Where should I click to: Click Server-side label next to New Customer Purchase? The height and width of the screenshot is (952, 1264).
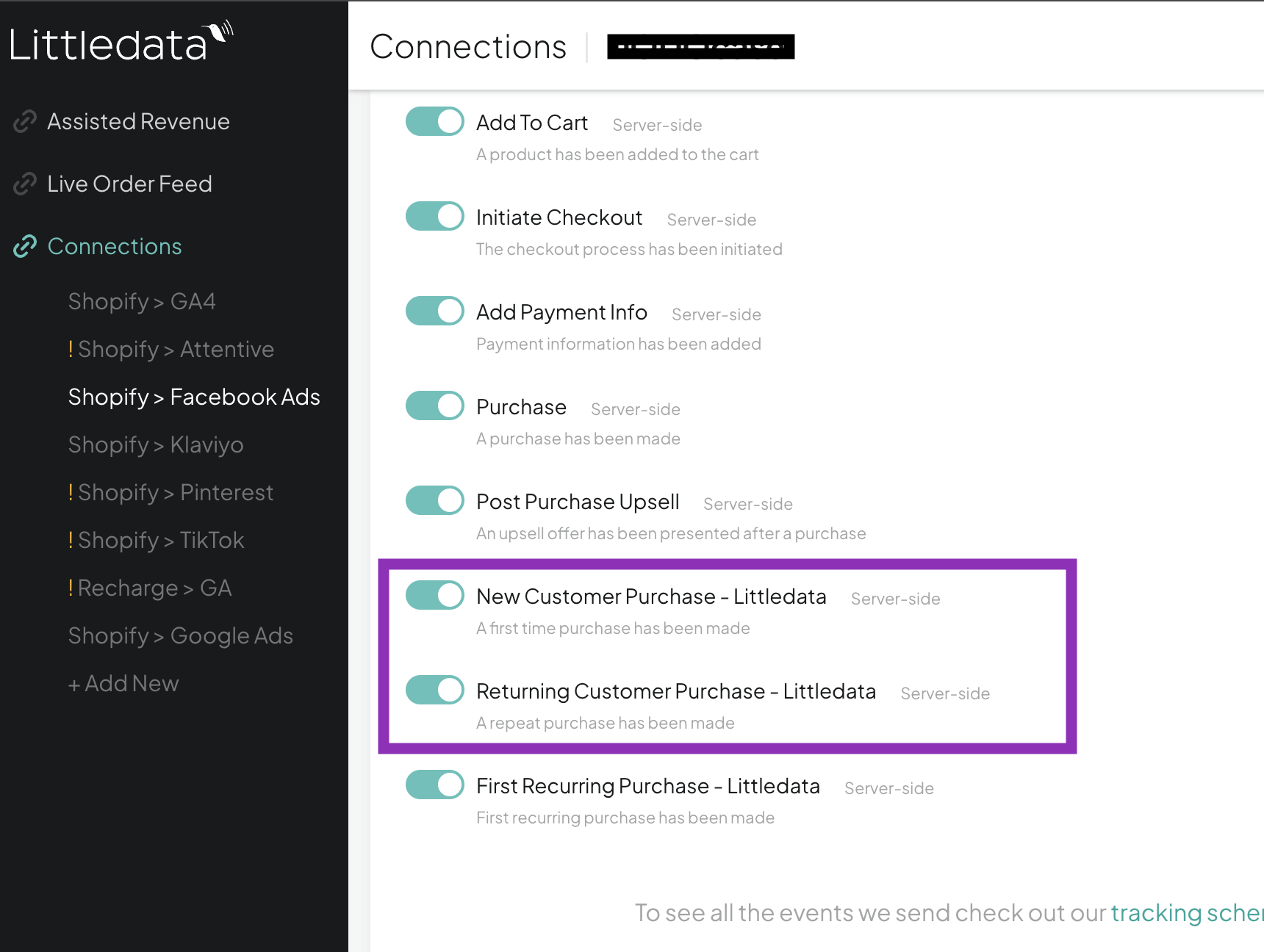(896, 599)
